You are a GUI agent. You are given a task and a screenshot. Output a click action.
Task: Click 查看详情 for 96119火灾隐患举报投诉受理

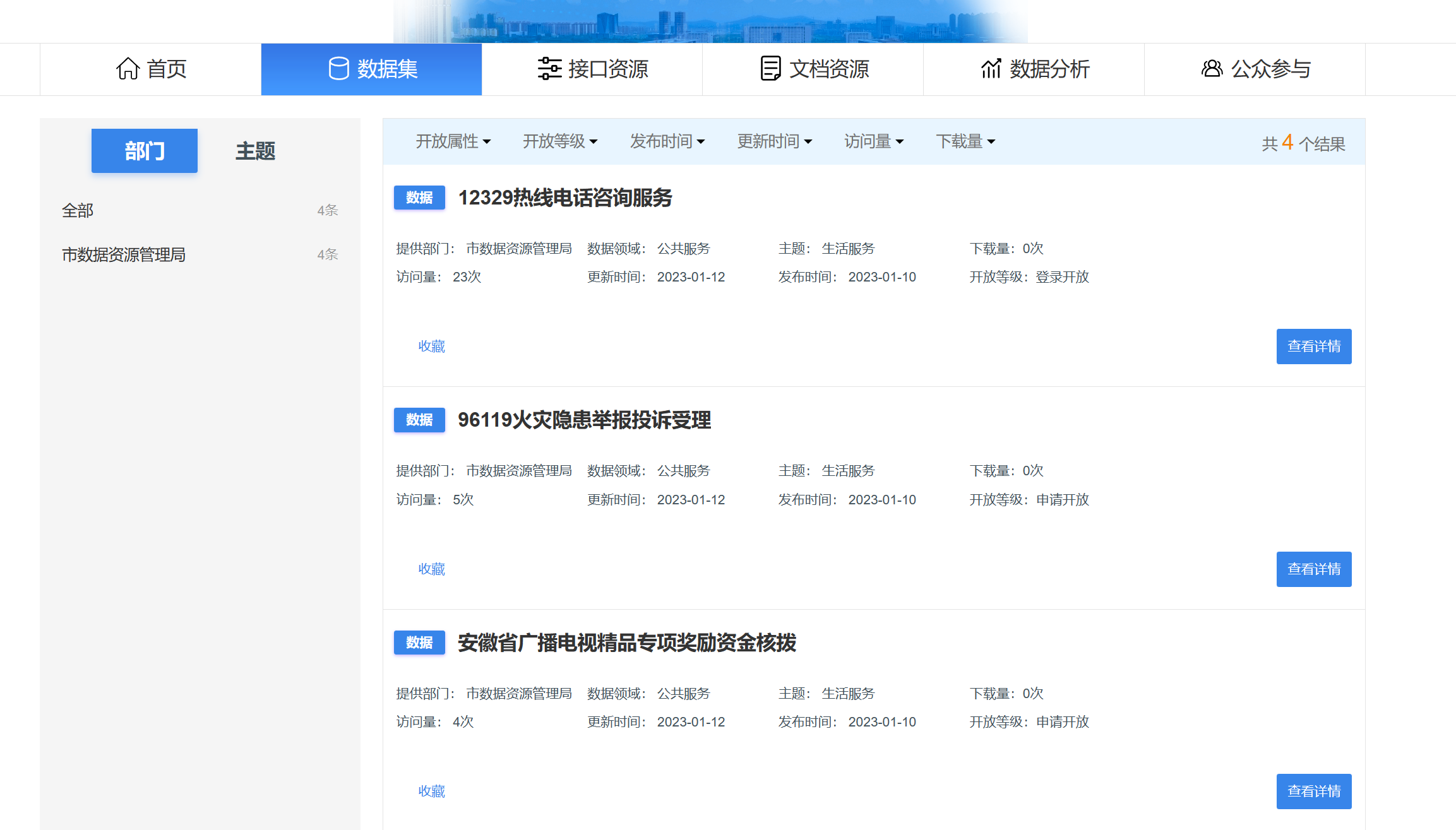(1314, 569)
